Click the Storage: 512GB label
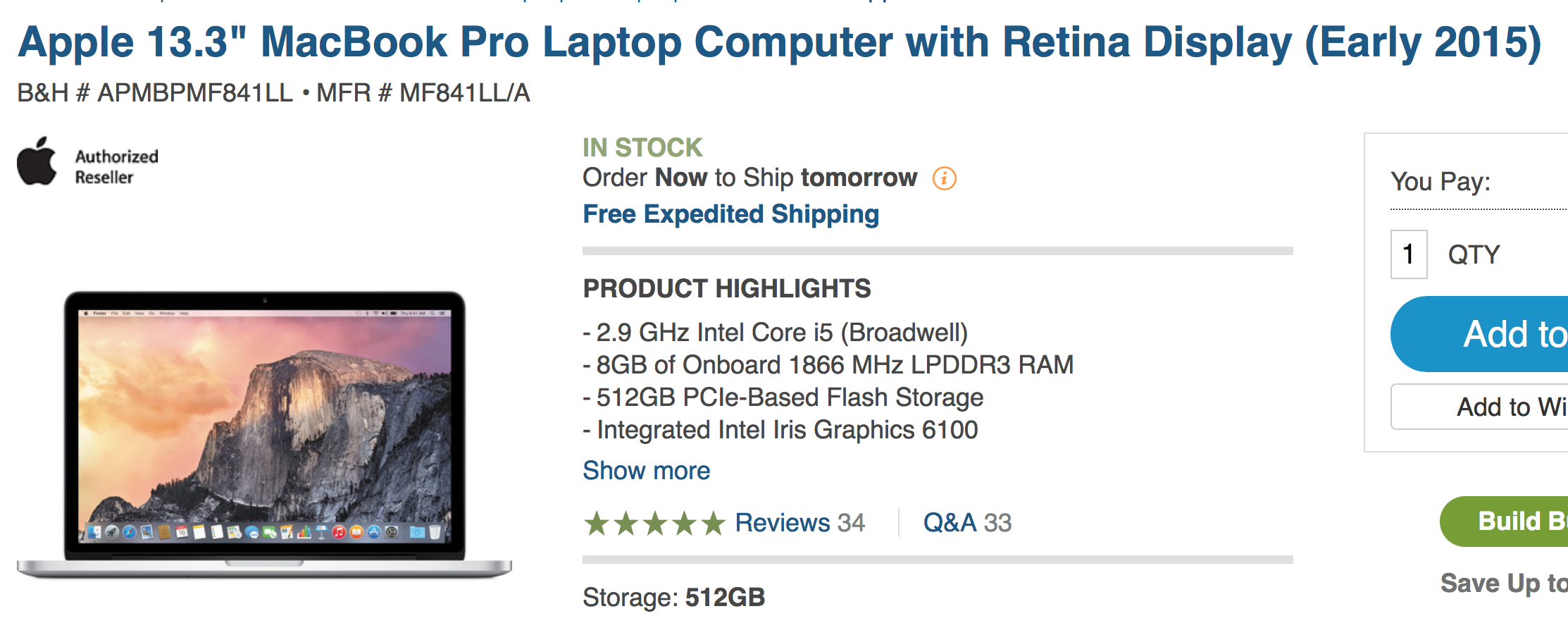This screenshot has height=623, width=1568. click(673, 598)
